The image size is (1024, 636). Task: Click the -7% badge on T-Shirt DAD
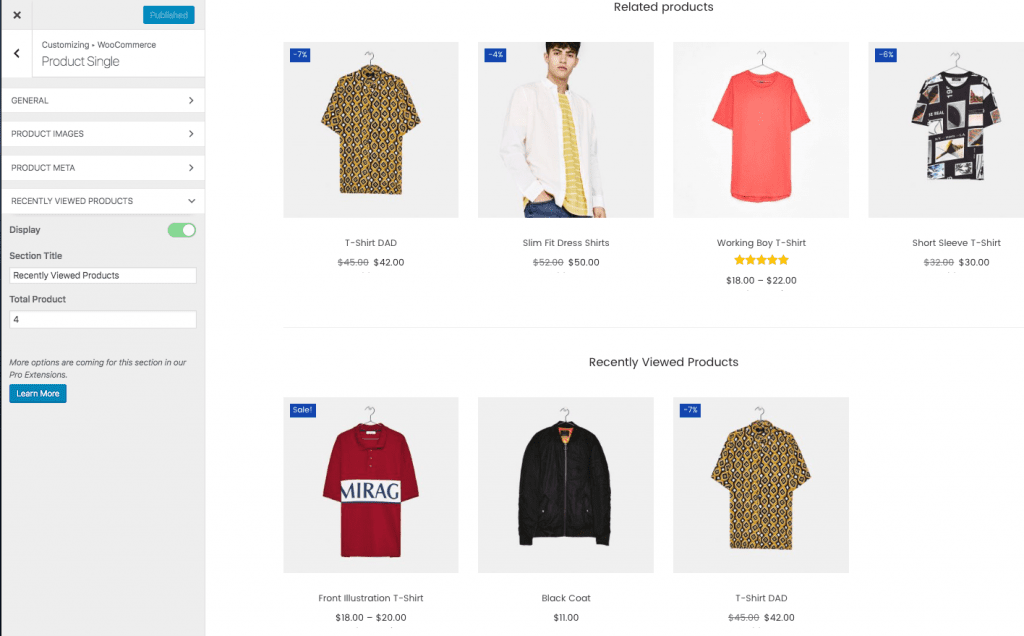tap(300, 55)
